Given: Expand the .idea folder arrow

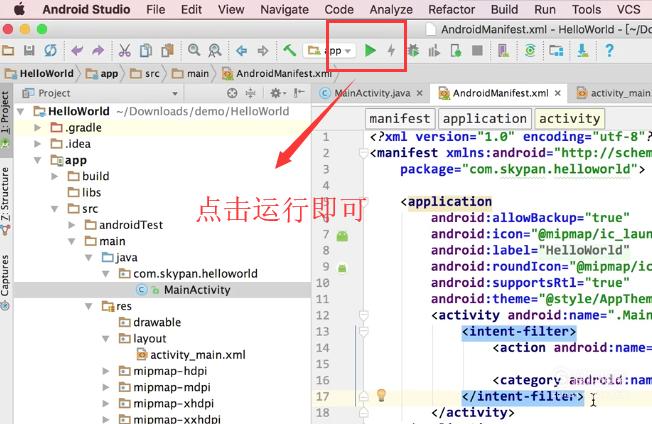Looking at the screenshot, I should [x=37, y=144].
